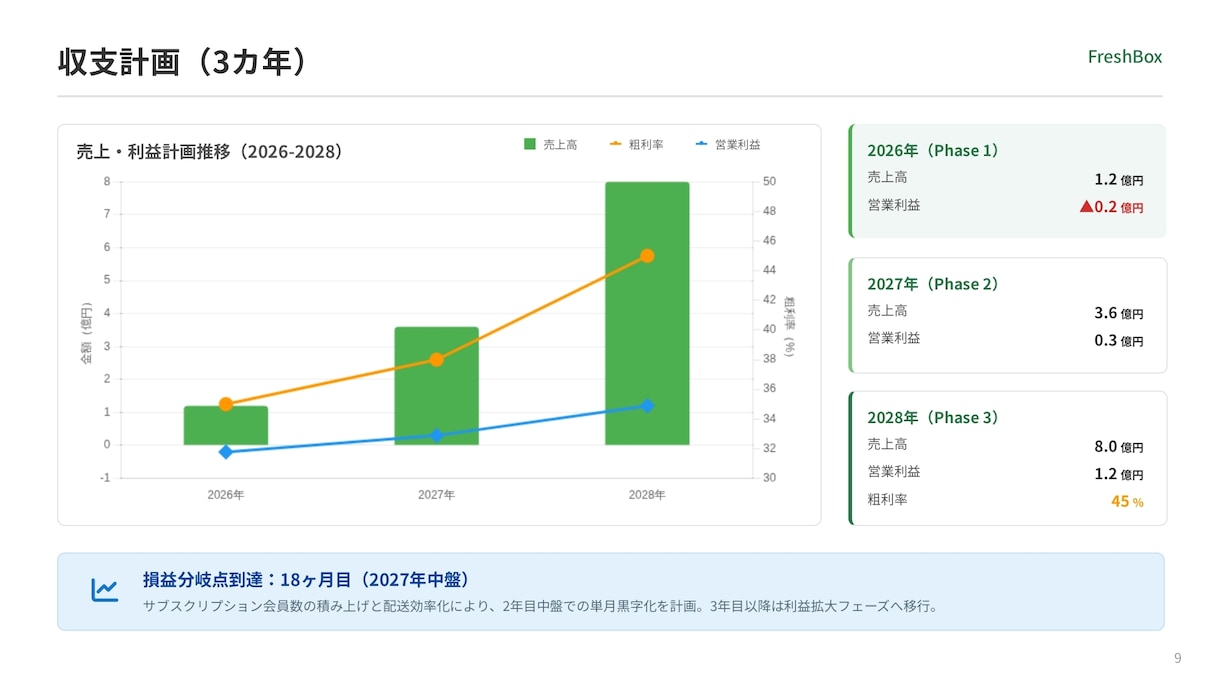The image size is (1220, 686).
Task: Click the orange 45 % gross margin value
Action: 1127,501
